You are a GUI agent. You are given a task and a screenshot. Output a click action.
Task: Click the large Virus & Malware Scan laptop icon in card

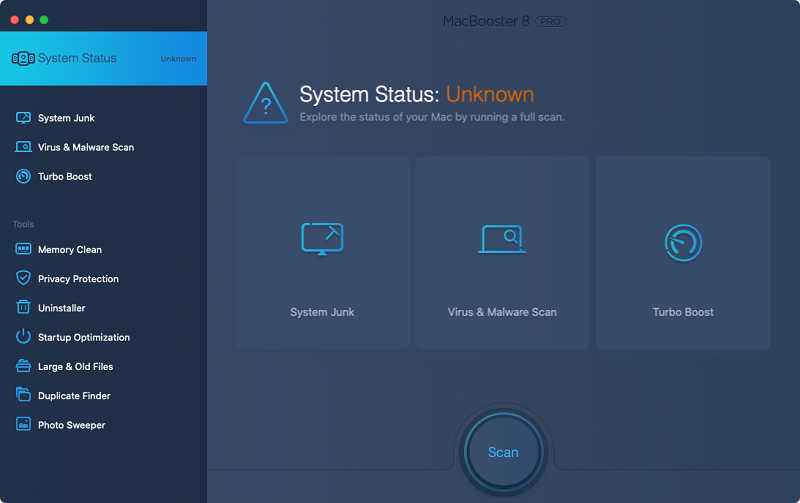tap(502, 239)
